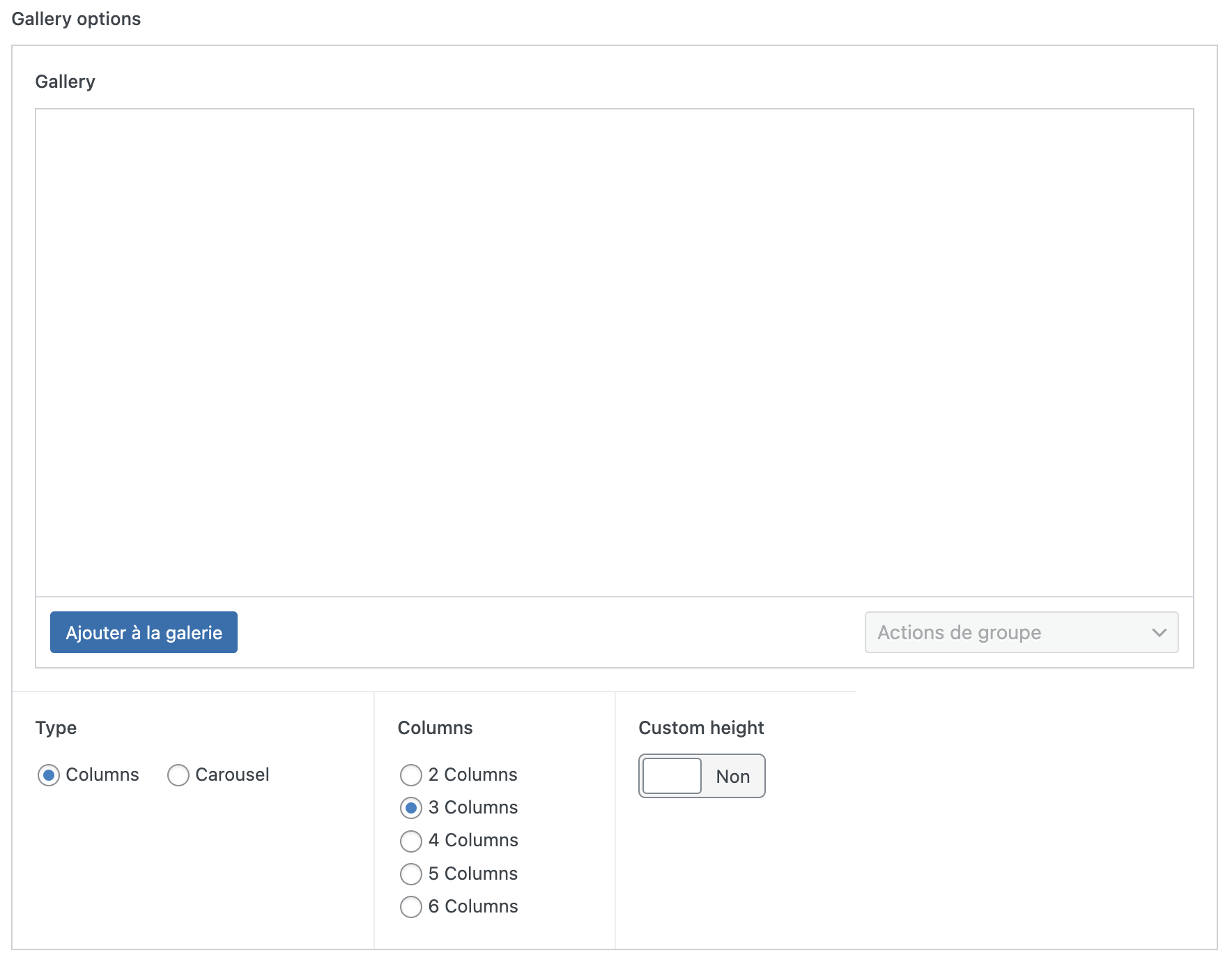
Task: Choose the 5 Columns option
Action: (x=411, y=873)
